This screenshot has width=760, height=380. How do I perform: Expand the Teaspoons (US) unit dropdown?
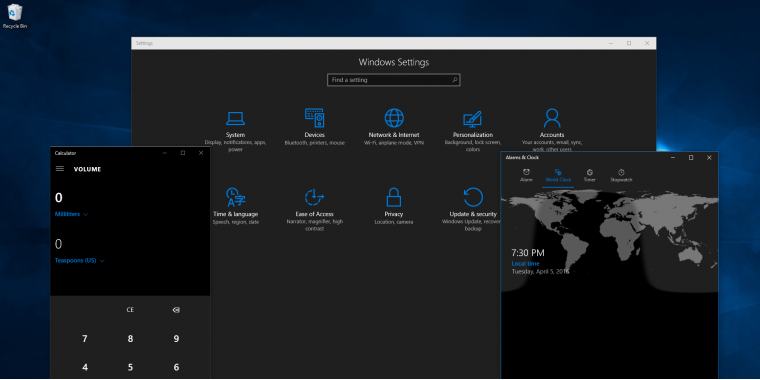pyautogui.click(x=80, y=261)
